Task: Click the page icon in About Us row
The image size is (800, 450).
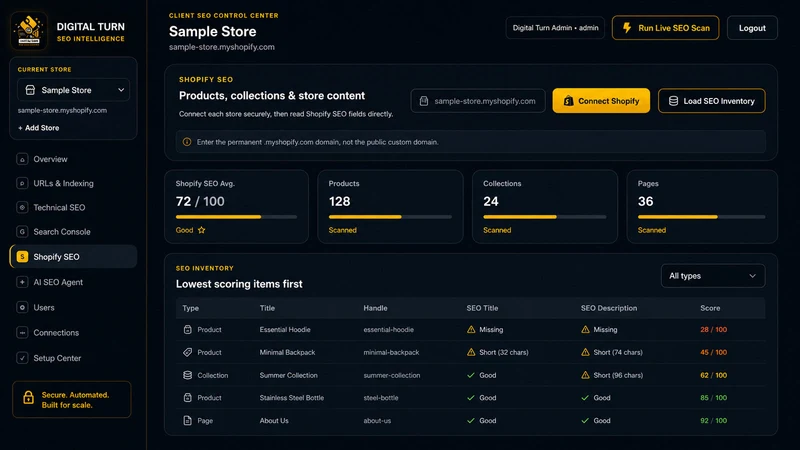Action: point(187,420)
